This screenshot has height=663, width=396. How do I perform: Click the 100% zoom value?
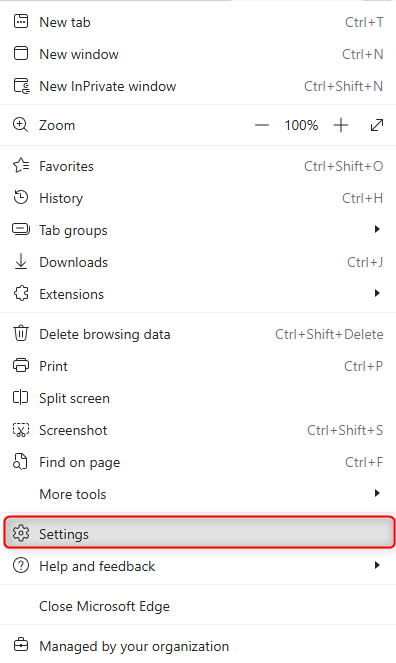click(301, 125)
